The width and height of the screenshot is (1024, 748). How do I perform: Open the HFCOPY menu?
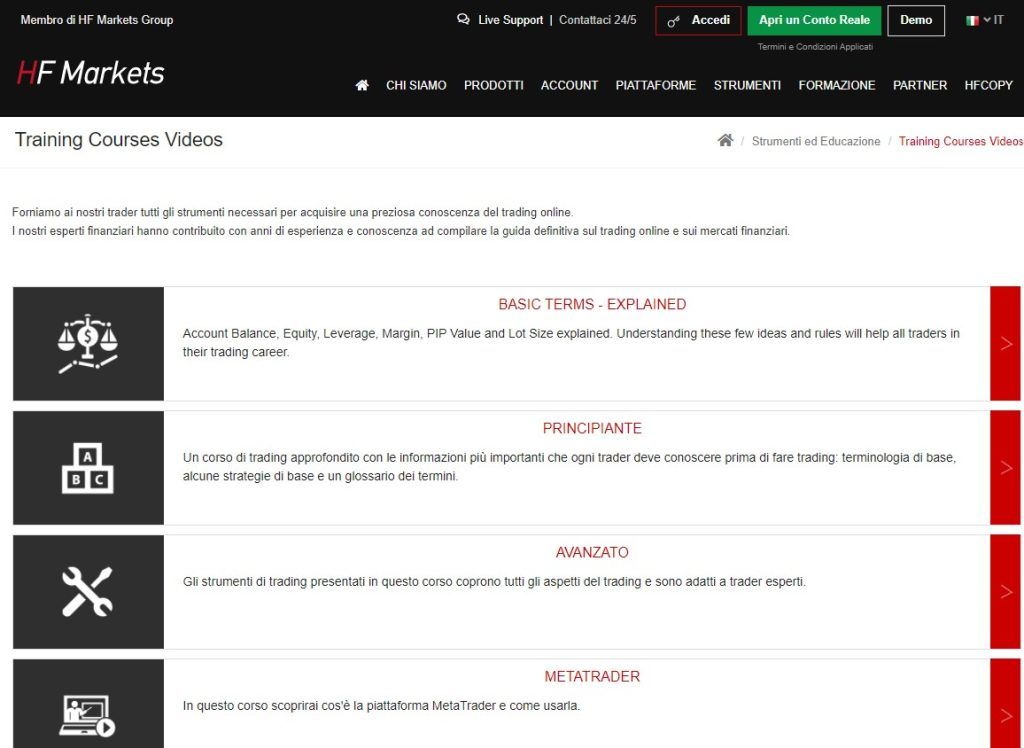(989, 86)
